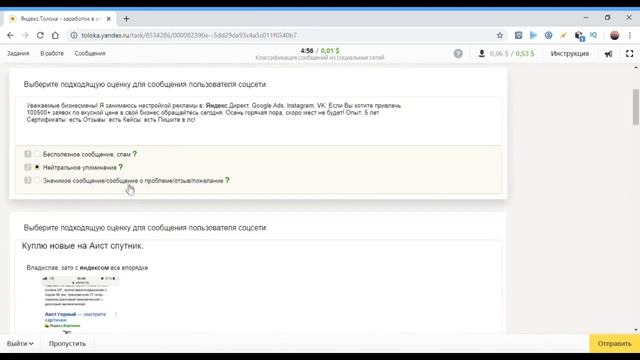Click the 'Пропустить' button
Screen dimensions: 640x360
point(67,344)
